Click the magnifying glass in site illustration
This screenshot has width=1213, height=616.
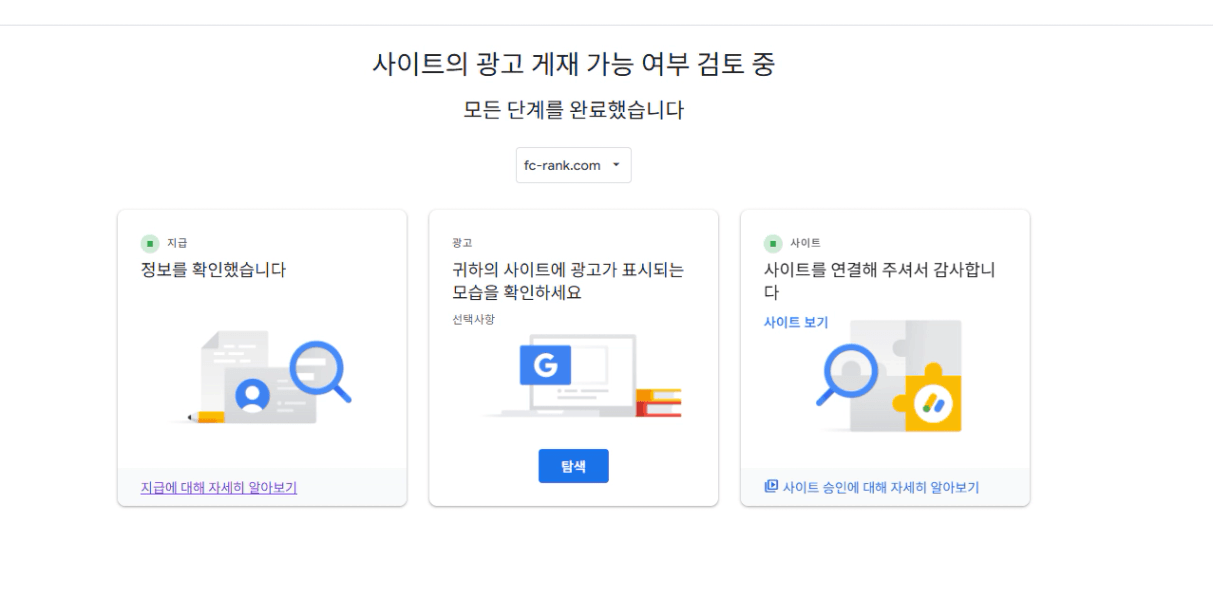tap(846, 374)
